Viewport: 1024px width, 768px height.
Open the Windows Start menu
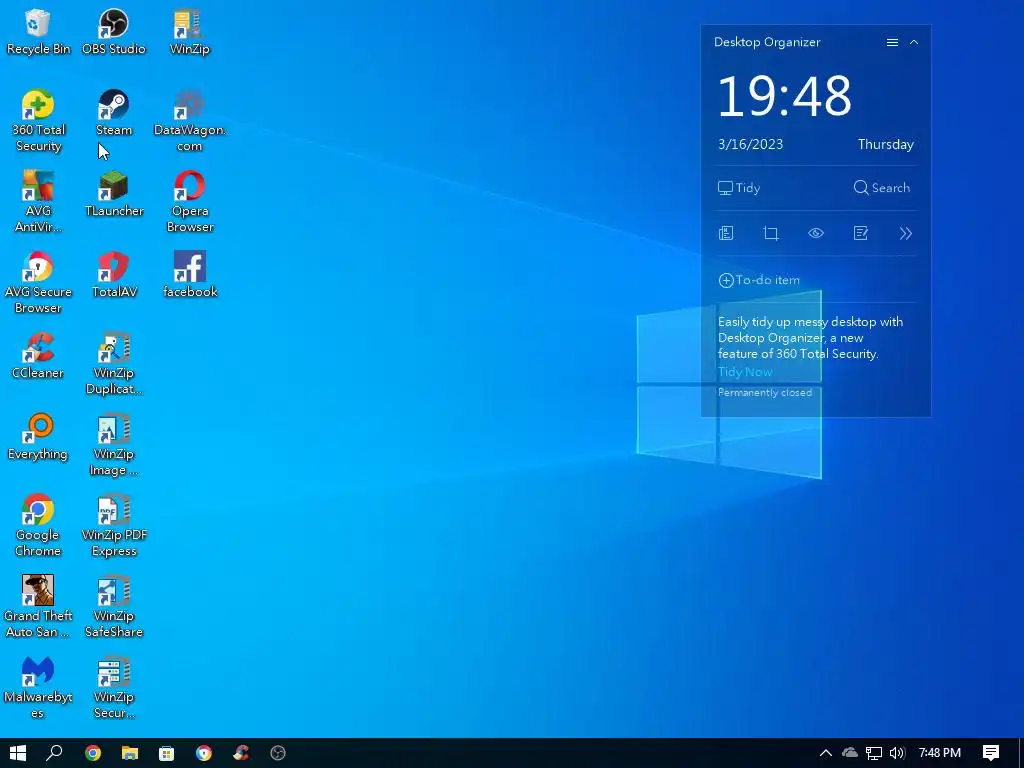18,753
